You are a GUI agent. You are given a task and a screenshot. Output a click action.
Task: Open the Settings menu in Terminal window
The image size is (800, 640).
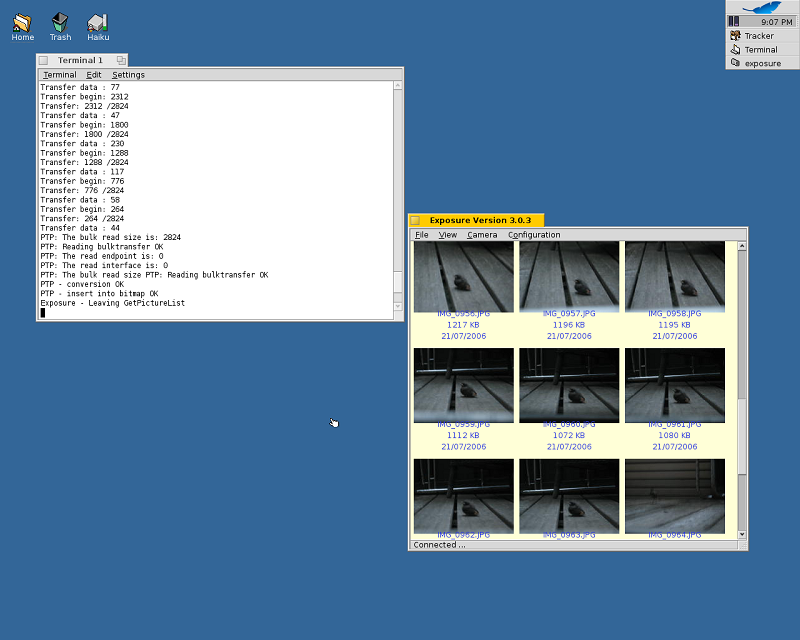pyautogui.click(x=128, y=75)
